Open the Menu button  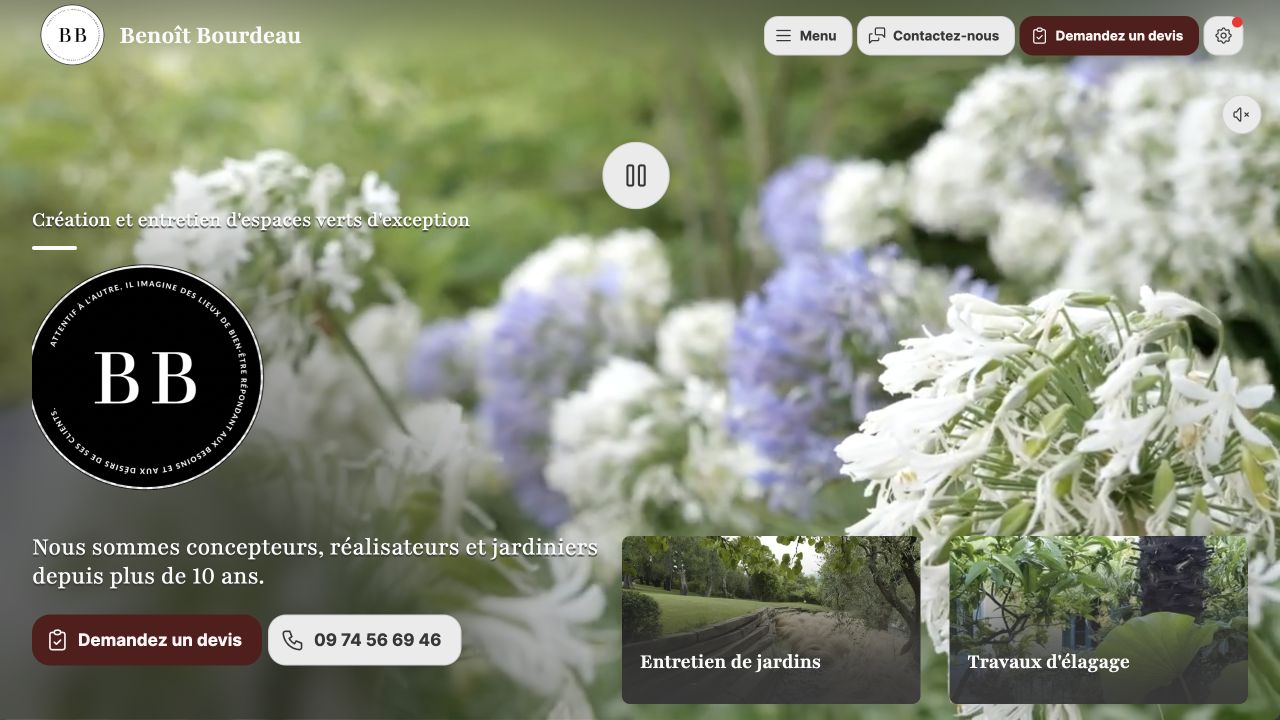pyautogui.click(x=808, y=36)
